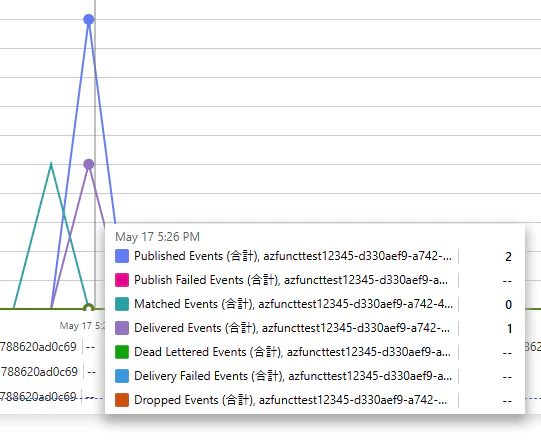Select the Delivered Events purple data point

tap(89, 164)
